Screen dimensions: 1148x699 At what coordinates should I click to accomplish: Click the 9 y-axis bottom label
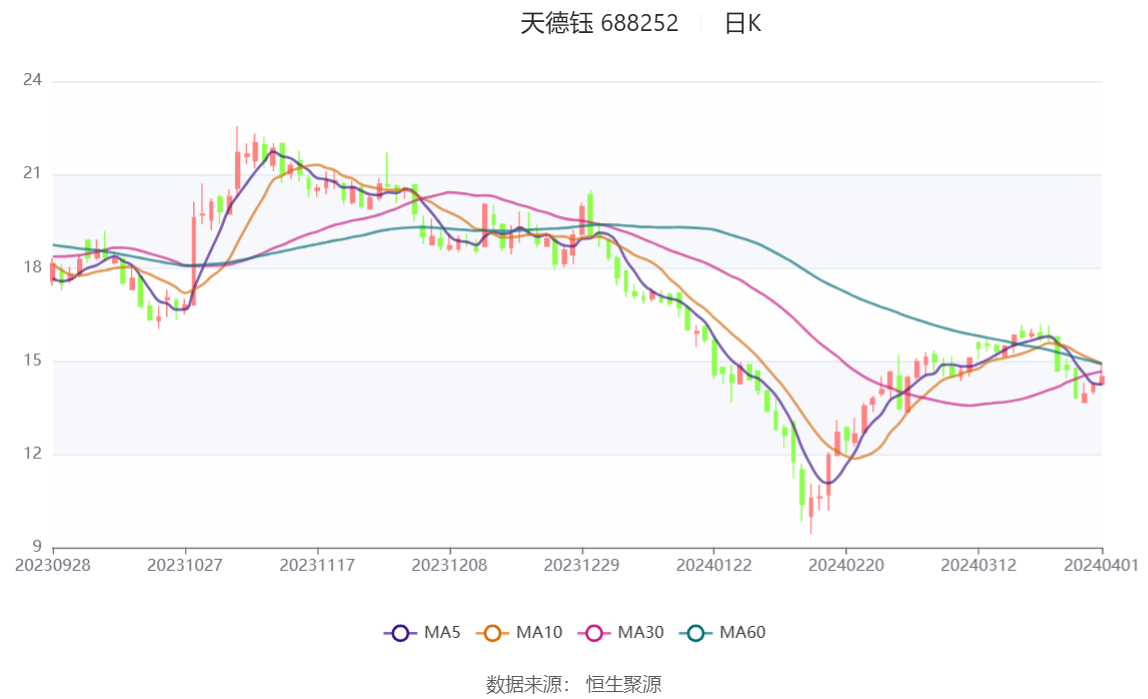[x=37, y=547]
